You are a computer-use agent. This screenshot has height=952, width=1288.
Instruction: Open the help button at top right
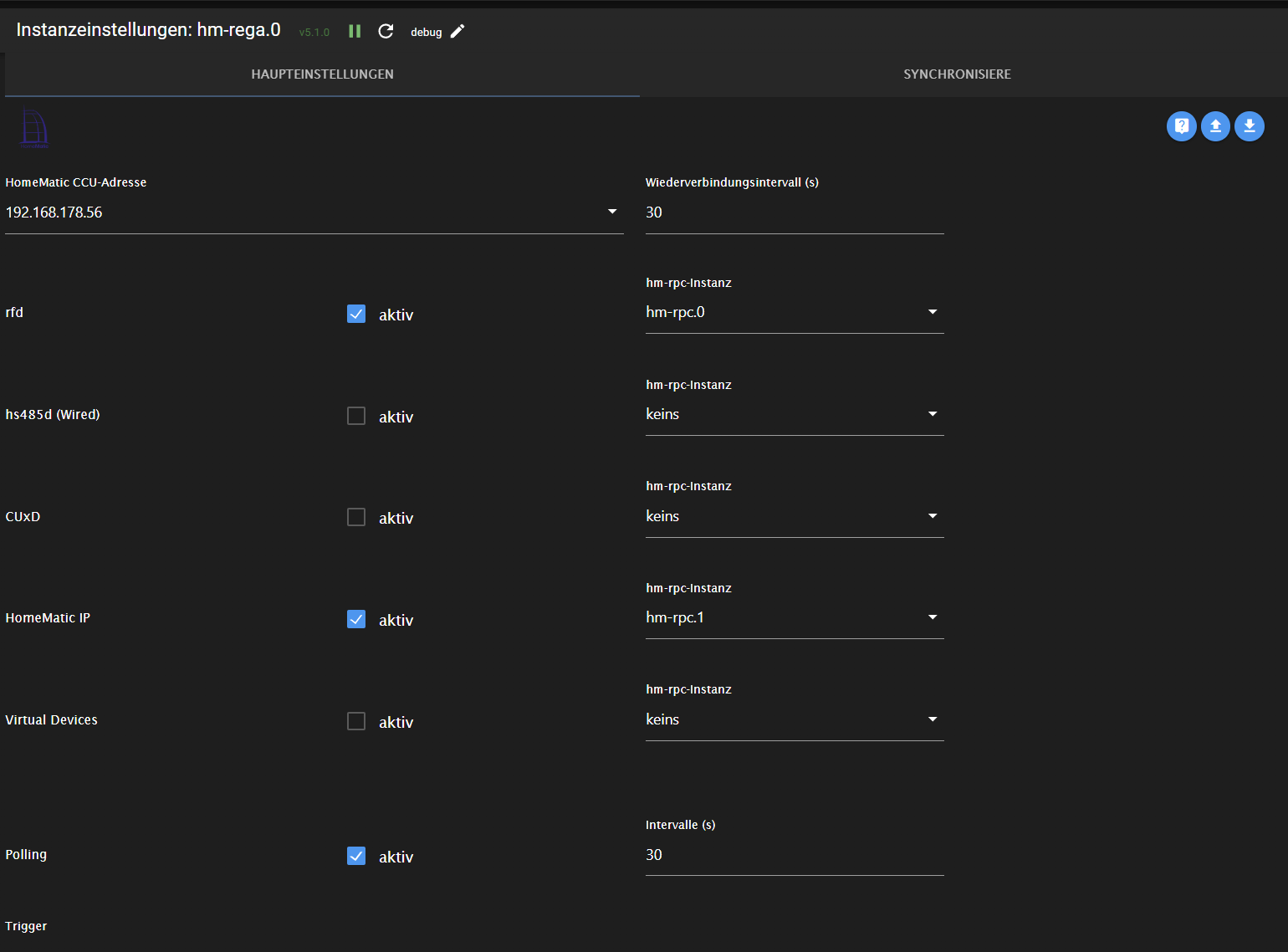1181,126
